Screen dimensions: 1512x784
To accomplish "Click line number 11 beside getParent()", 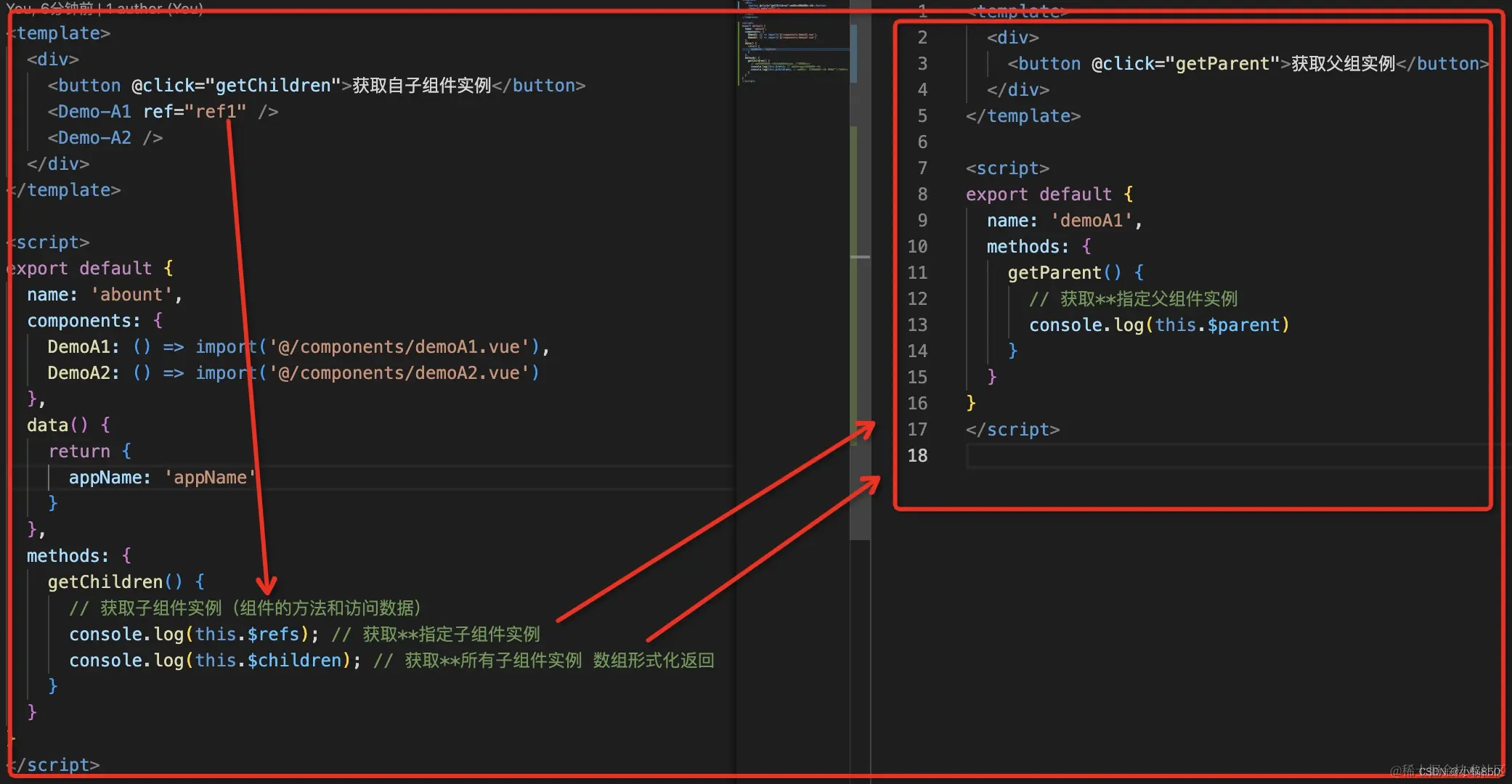I will (x=917, y=272).
